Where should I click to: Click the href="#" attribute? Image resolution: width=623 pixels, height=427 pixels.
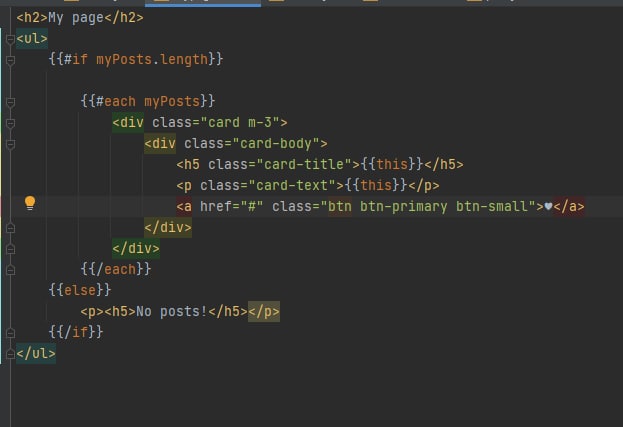coord(232,207)
